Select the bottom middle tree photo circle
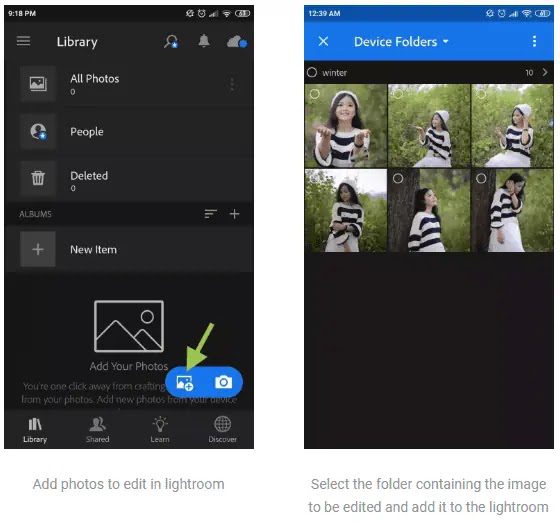This screenshot has width=560, height=522. coord(398,179)
